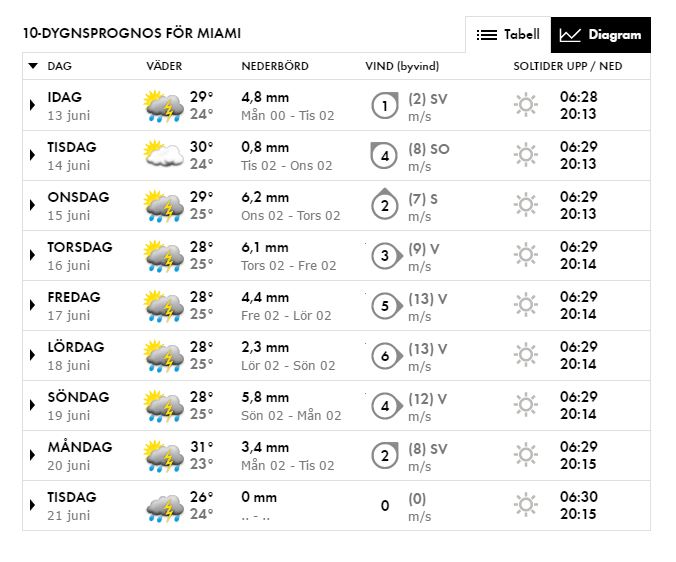
Task: Click the sun icon in Lördag's row
Action: pyautogui.click(x=525, y=355)
